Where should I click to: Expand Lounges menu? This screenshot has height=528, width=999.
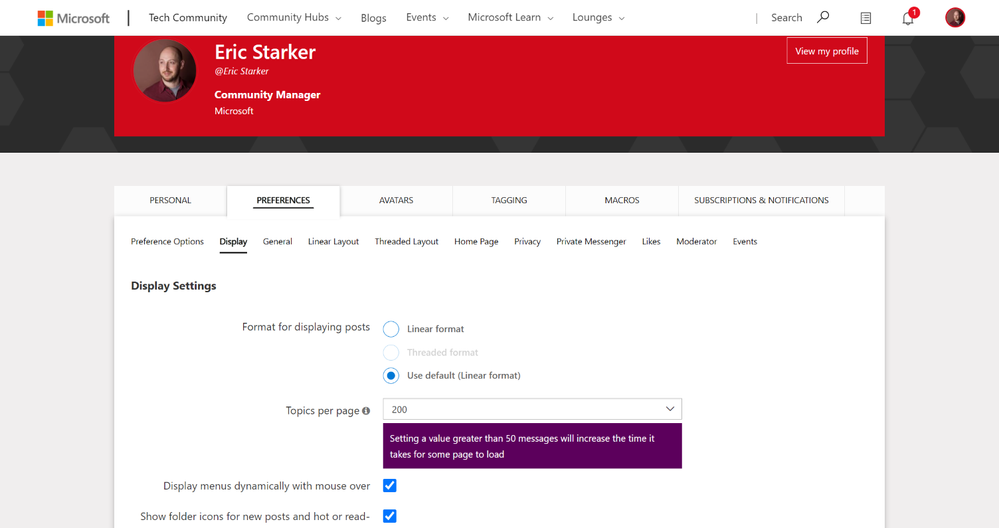tap(598, 18)
